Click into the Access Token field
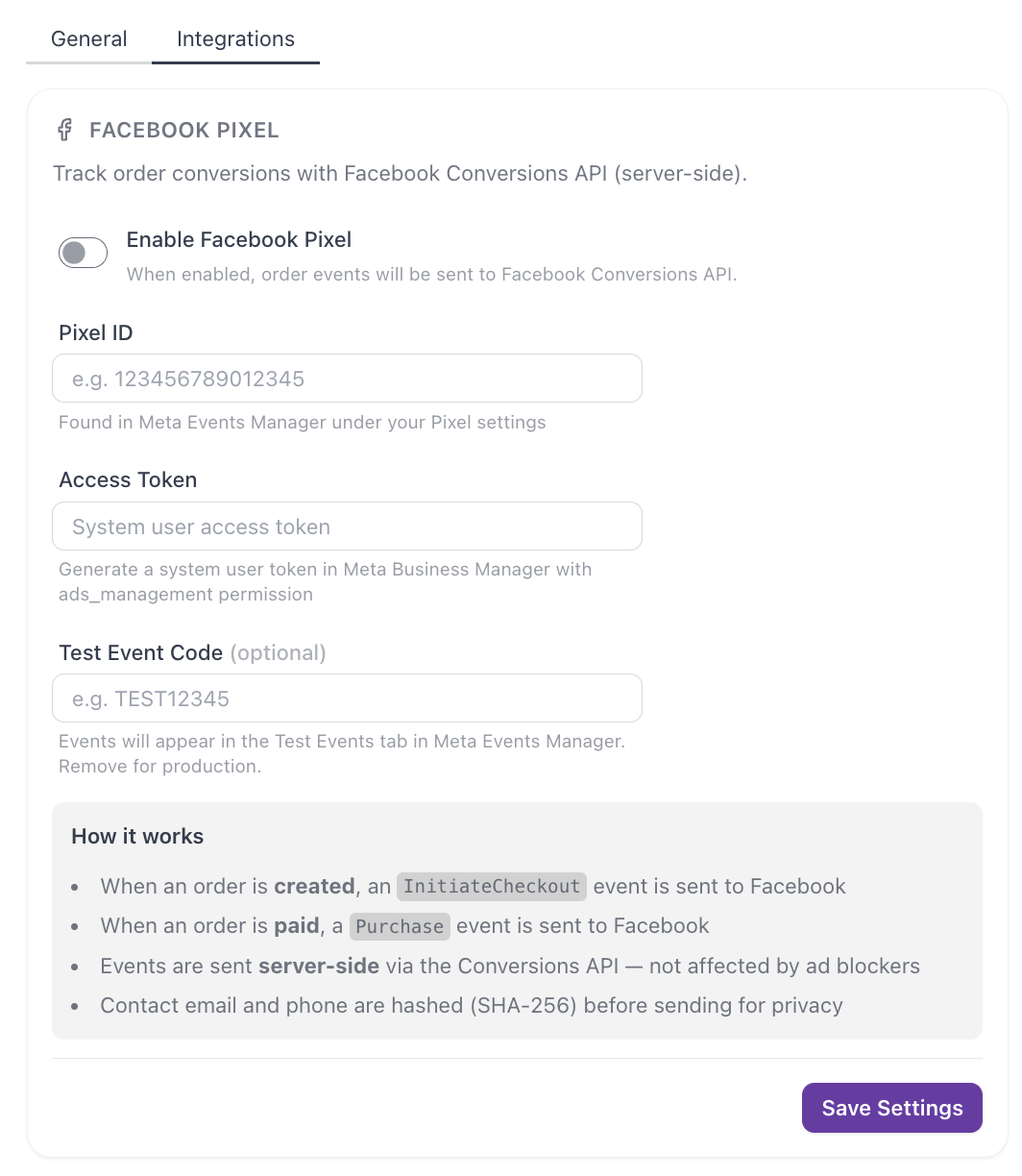Screen dimensions: 1022x1176 coord(347,527)
